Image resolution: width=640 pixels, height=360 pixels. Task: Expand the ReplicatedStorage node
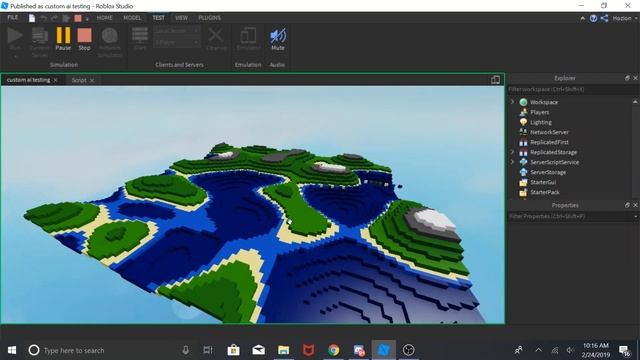pyautogui.click(x=513, y=152)
